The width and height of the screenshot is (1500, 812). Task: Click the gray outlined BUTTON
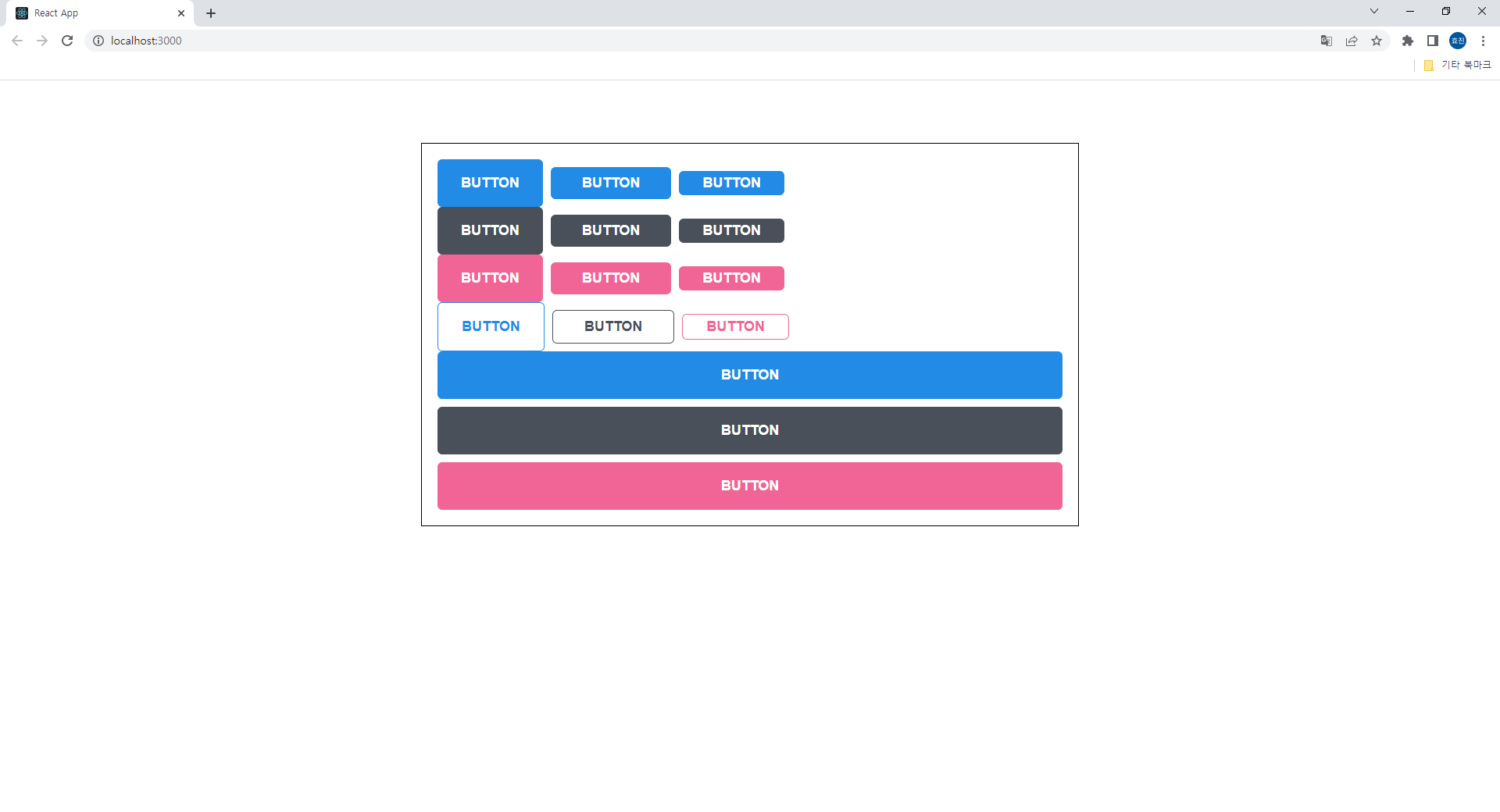pyautogui.click(x=613, y=326)
